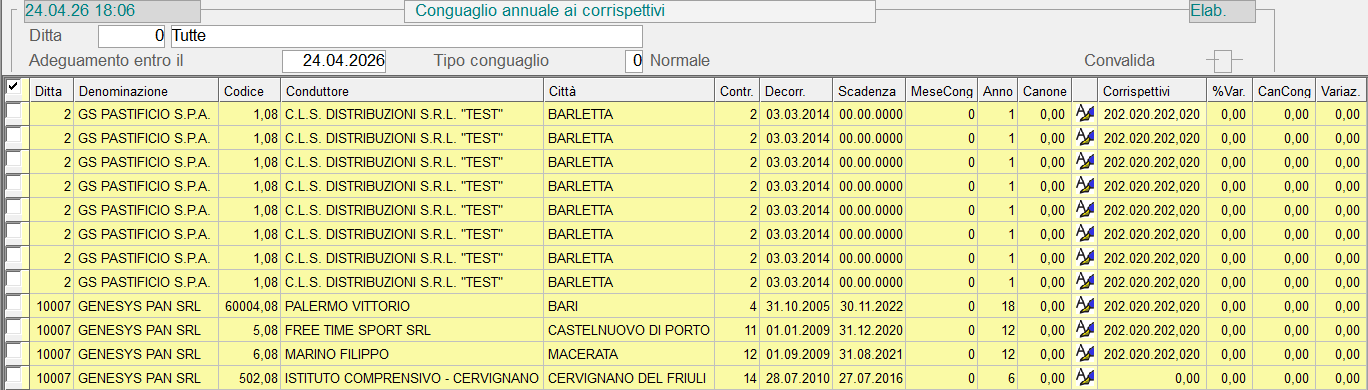The width and height of the screenshot is (1368, 390).
Task: Click the Anno value 6 in ISTITUTO row
Action: point(997,378)
